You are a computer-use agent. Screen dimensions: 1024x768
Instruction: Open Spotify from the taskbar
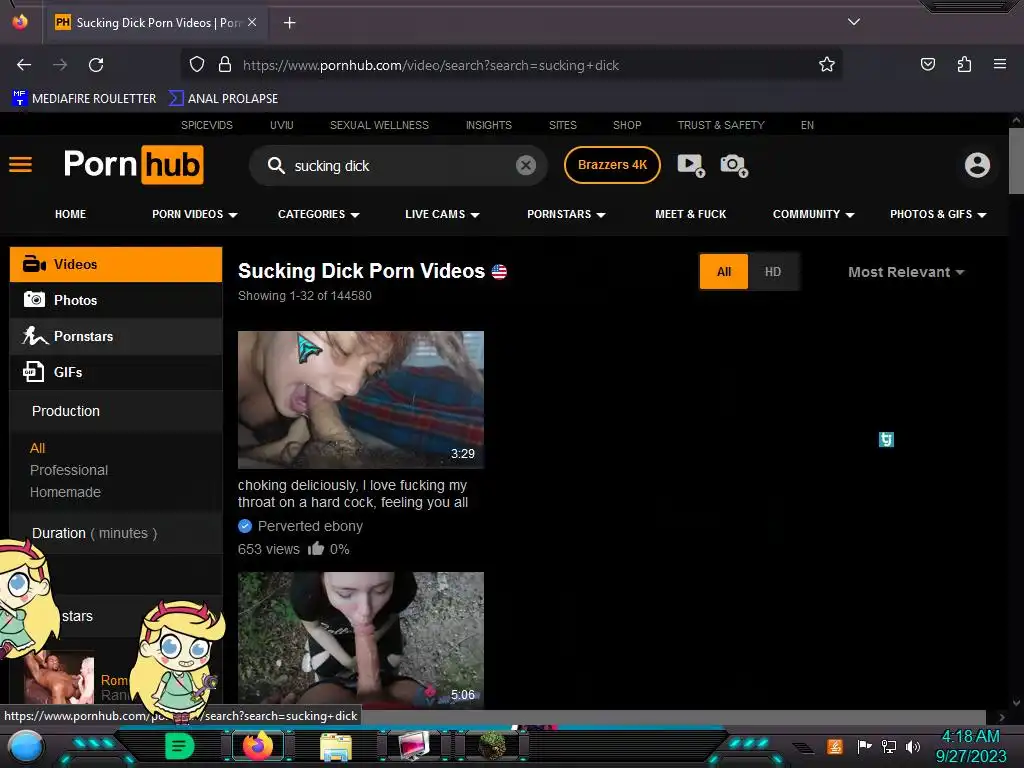coord(180,746)
